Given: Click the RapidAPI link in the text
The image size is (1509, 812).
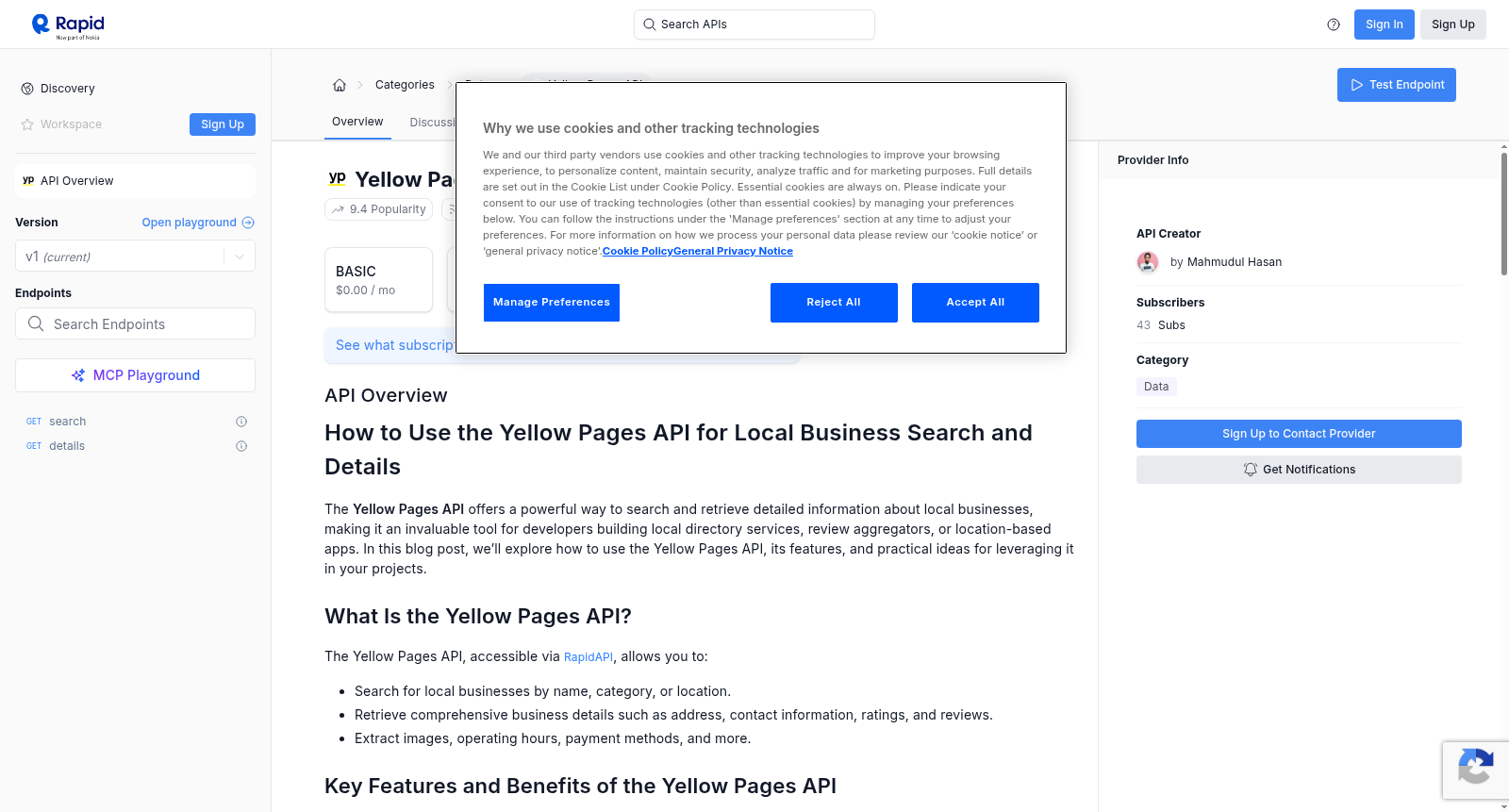Looking at the screenshot, I should coord(589,657).
